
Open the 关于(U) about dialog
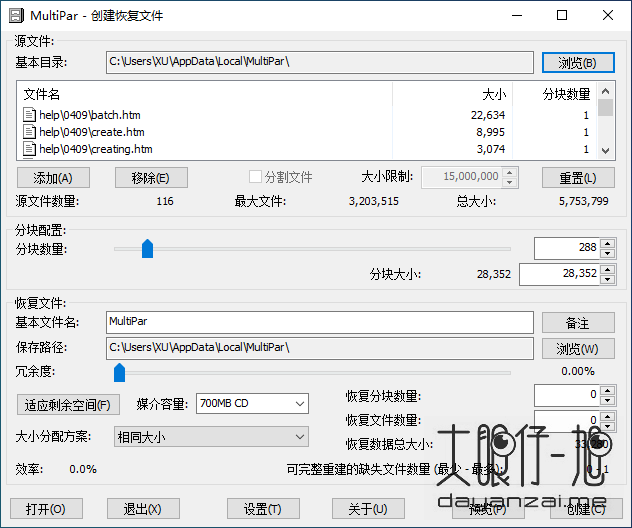368,509
